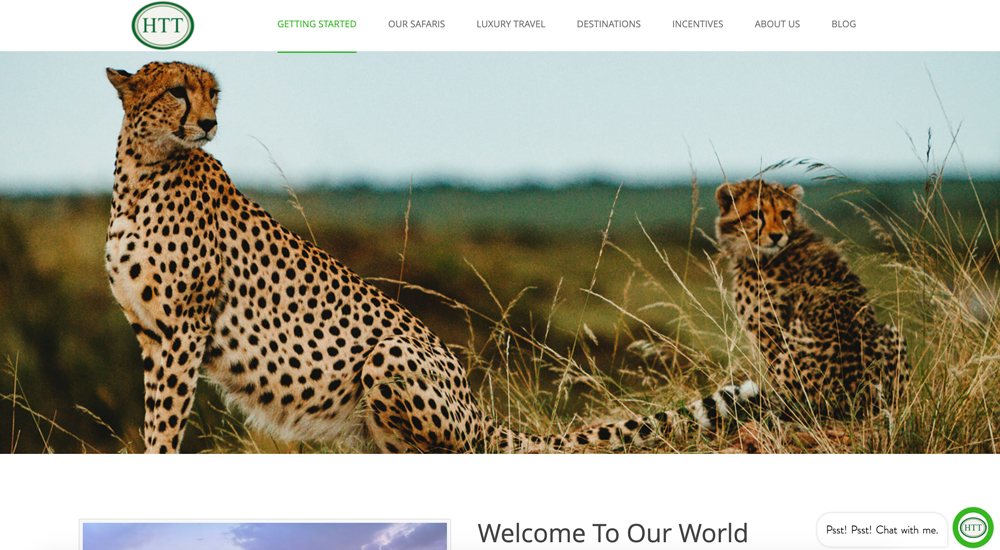Expand the Luxury Travel menu
This screenshot has width=1000, height=550.
pos(510,24)
